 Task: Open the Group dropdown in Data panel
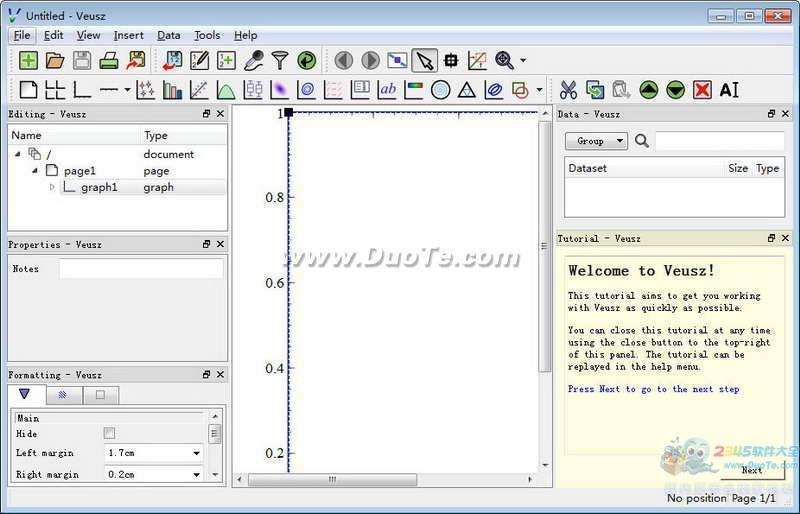596,141
